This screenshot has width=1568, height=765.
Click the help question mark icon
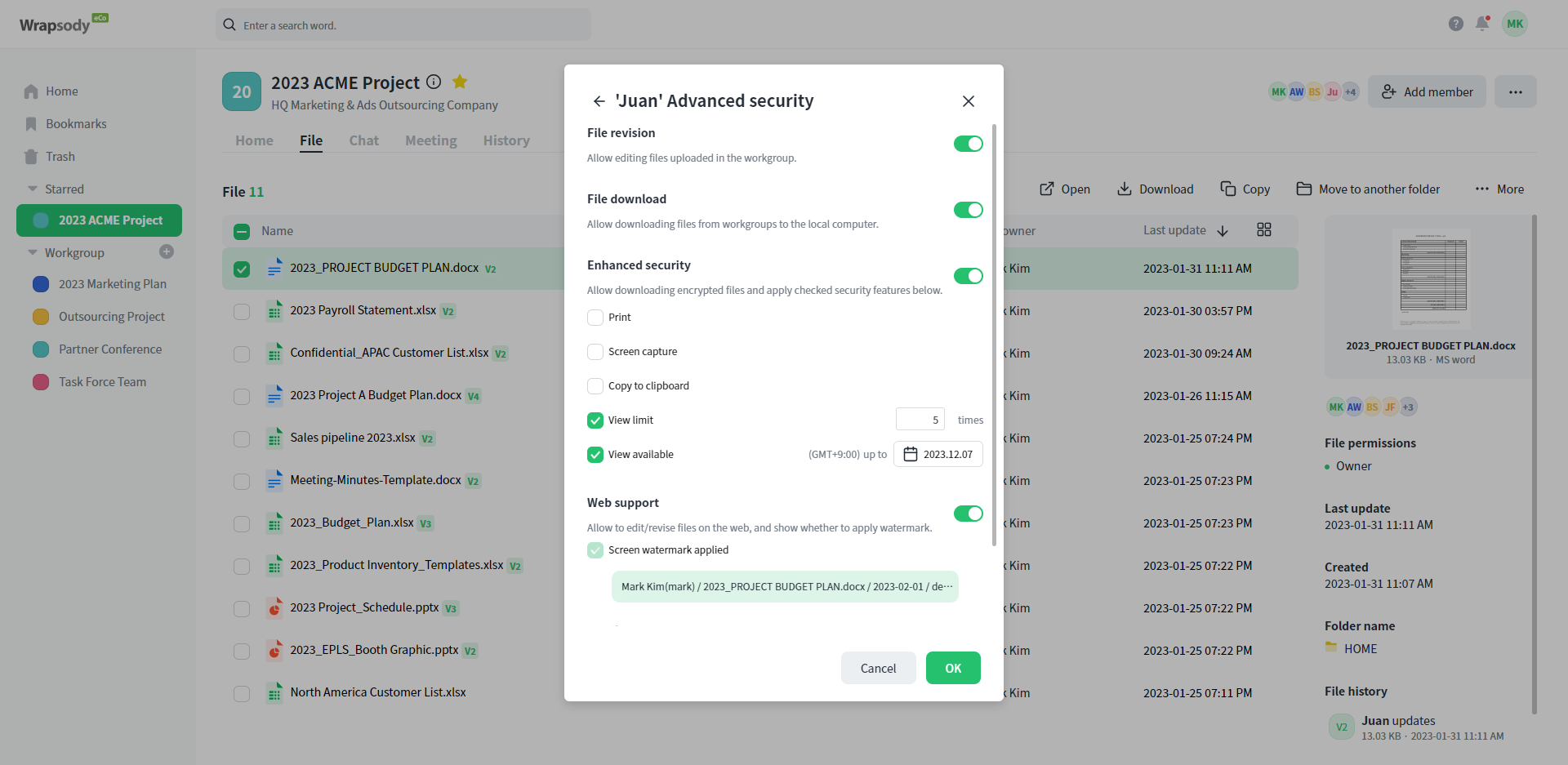point(1455,24)
